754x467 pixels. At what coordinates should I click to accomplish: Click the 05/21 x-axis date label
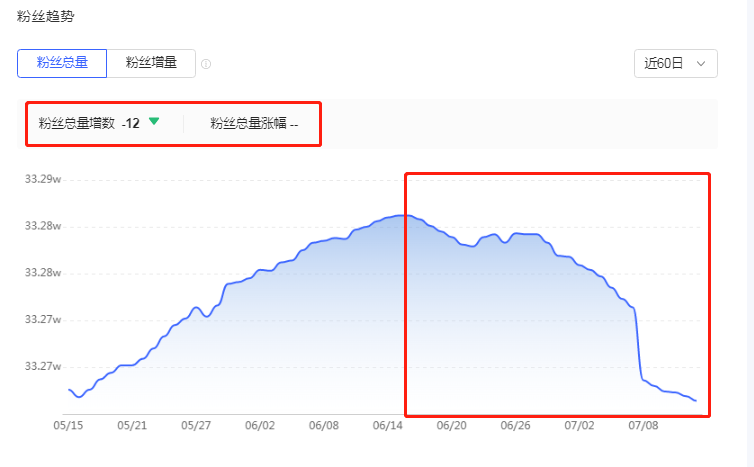(132, 426)
